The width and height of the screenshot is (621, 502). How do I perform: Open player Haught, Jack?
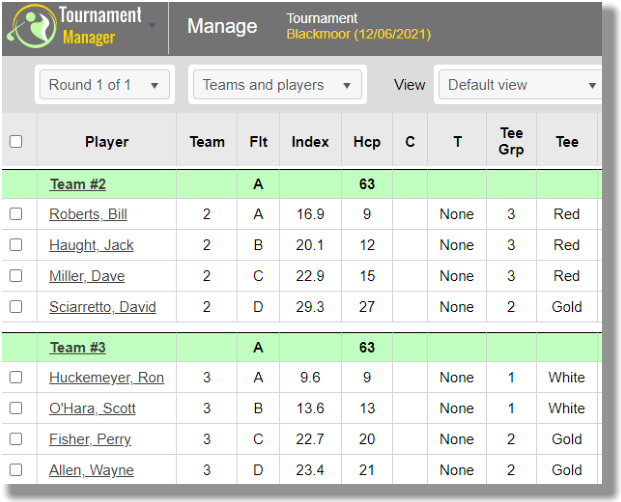[91, 245]
